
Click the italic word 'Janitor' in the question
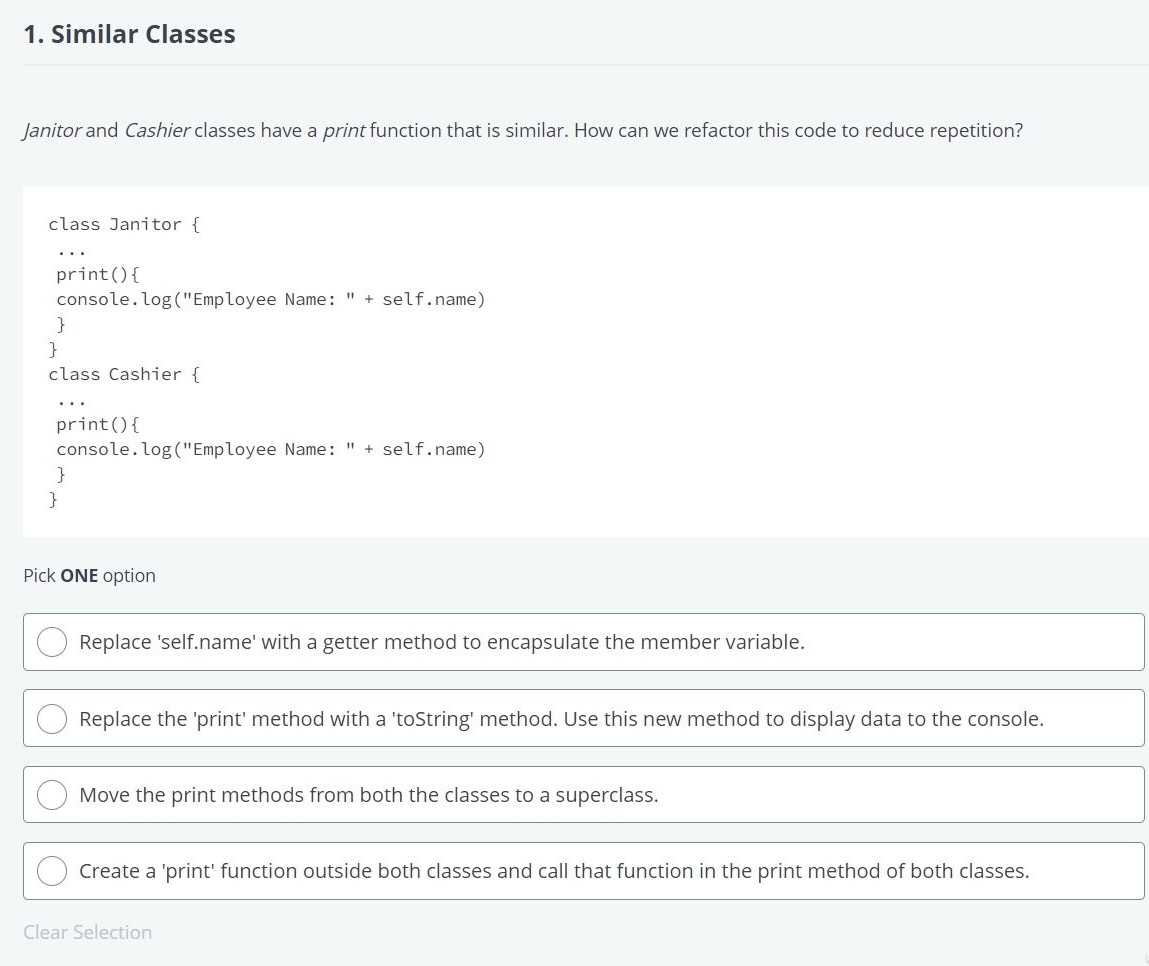coord(51,131)
